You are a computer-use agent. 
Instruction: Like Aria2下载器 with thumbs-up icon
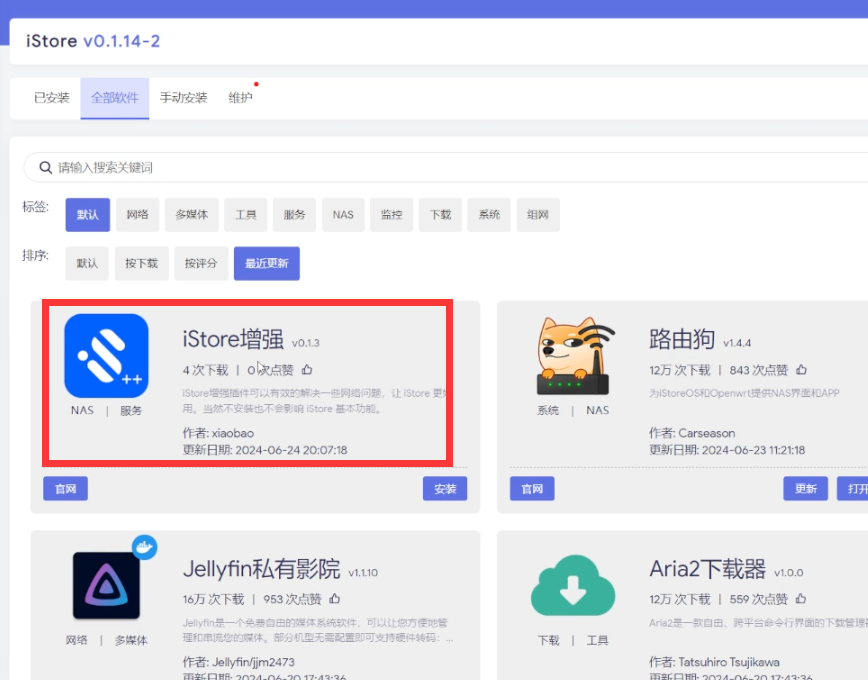800,599
